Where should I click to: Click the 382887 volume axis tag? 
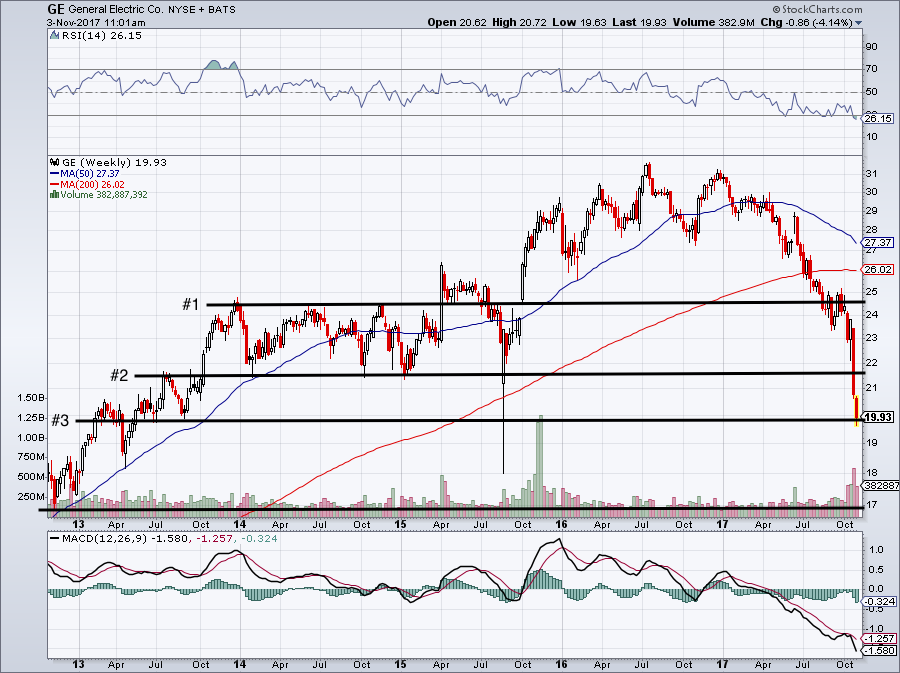coord(881,485)
